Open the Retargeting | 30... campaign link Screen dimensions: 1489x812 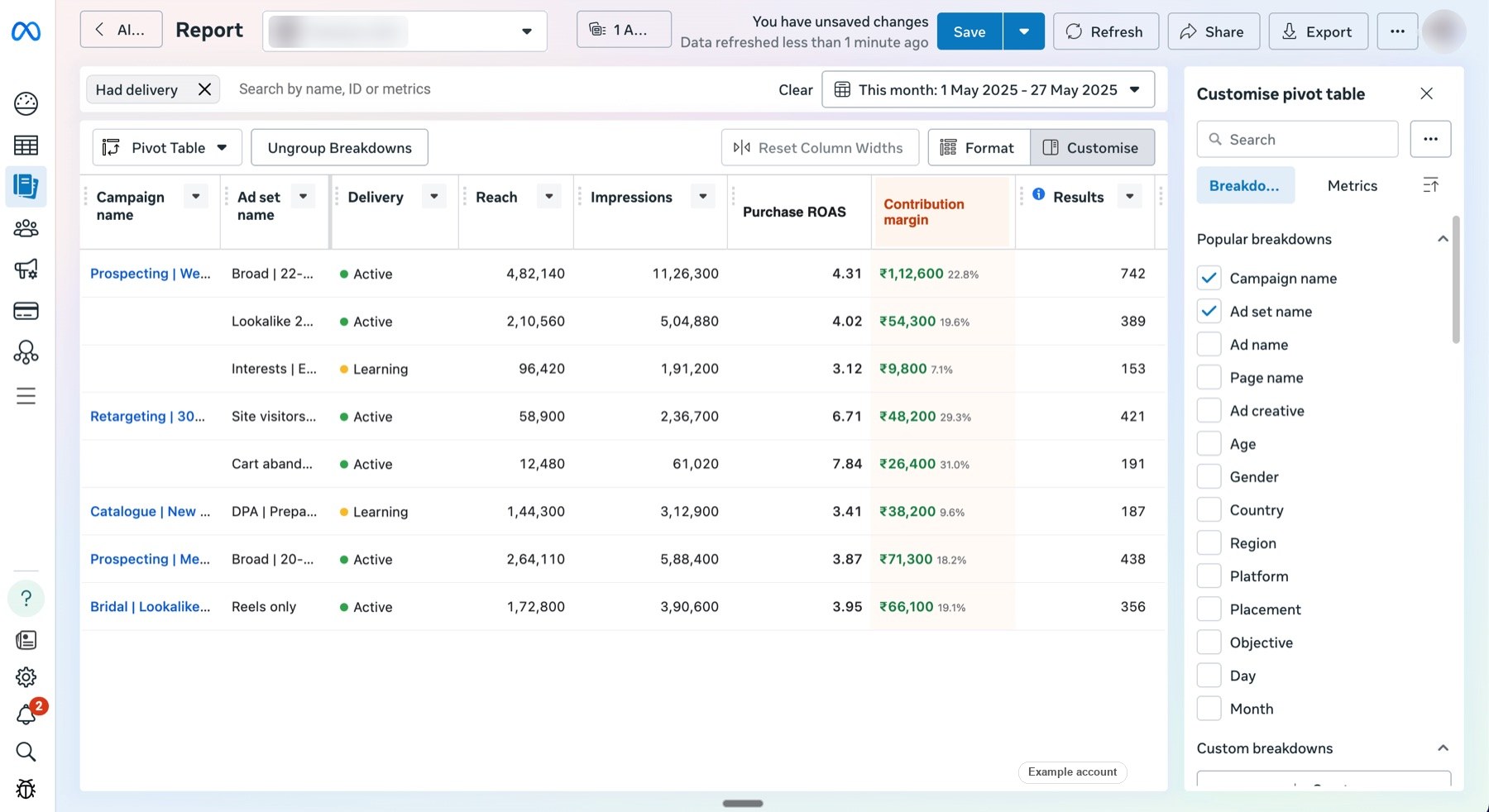[147, 416]
